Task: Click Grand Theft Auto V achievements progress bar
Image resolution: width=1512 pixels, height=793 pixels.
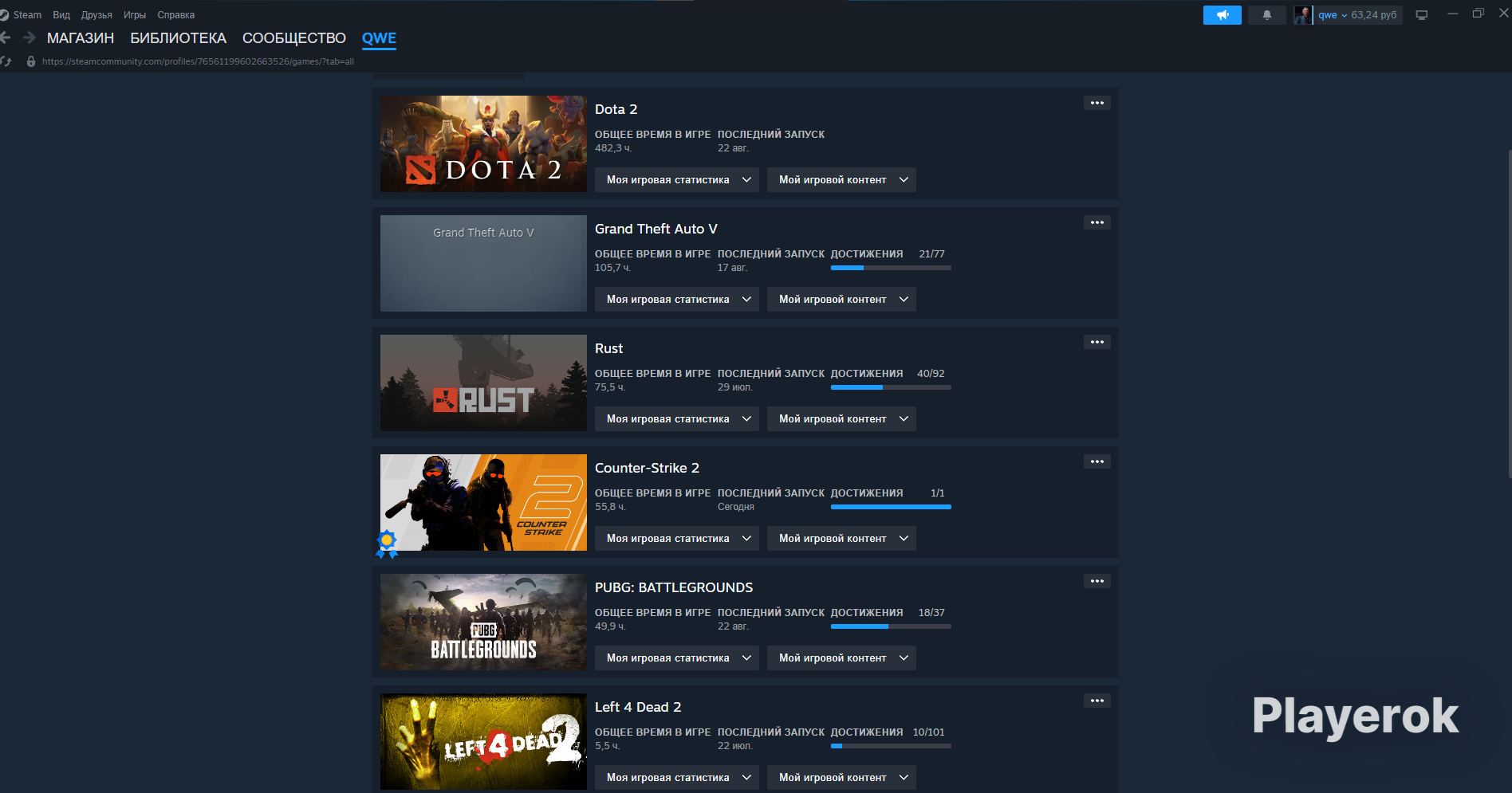Action: [x=891, y=268]
